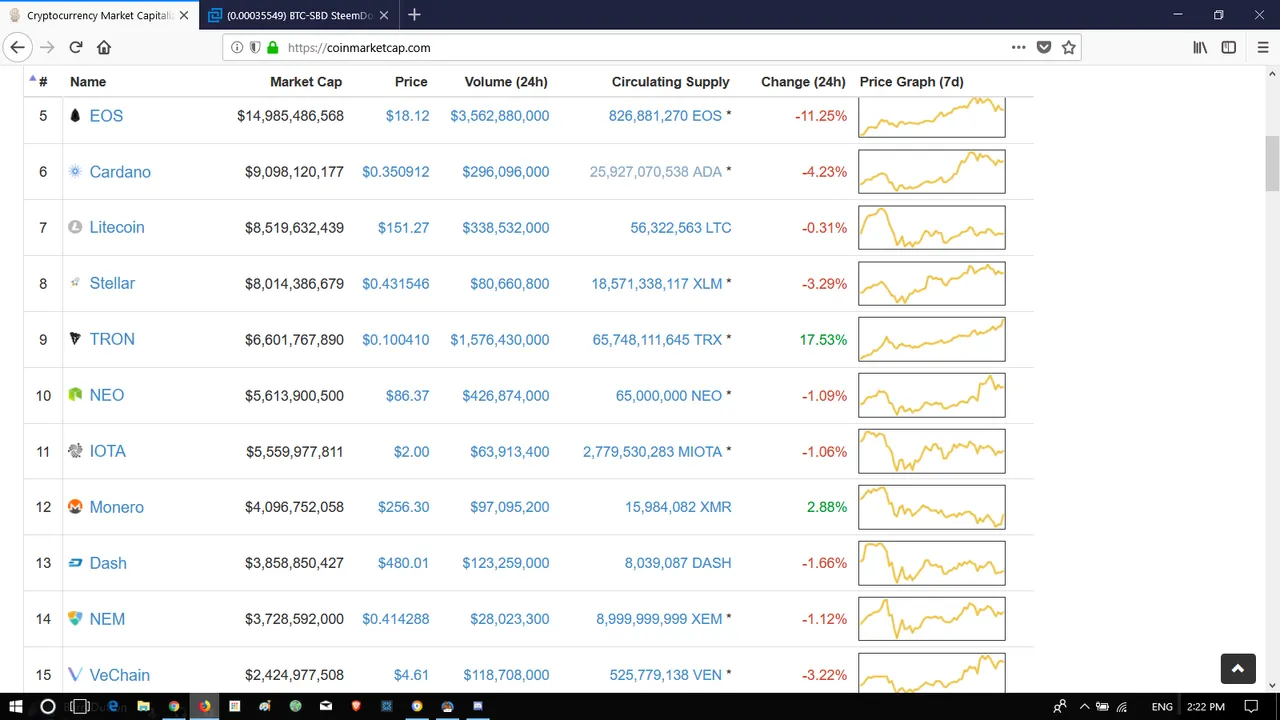Open Cortana search circle on taskbar
Viewport: 1280px width, 720px height.
(47, 706)
